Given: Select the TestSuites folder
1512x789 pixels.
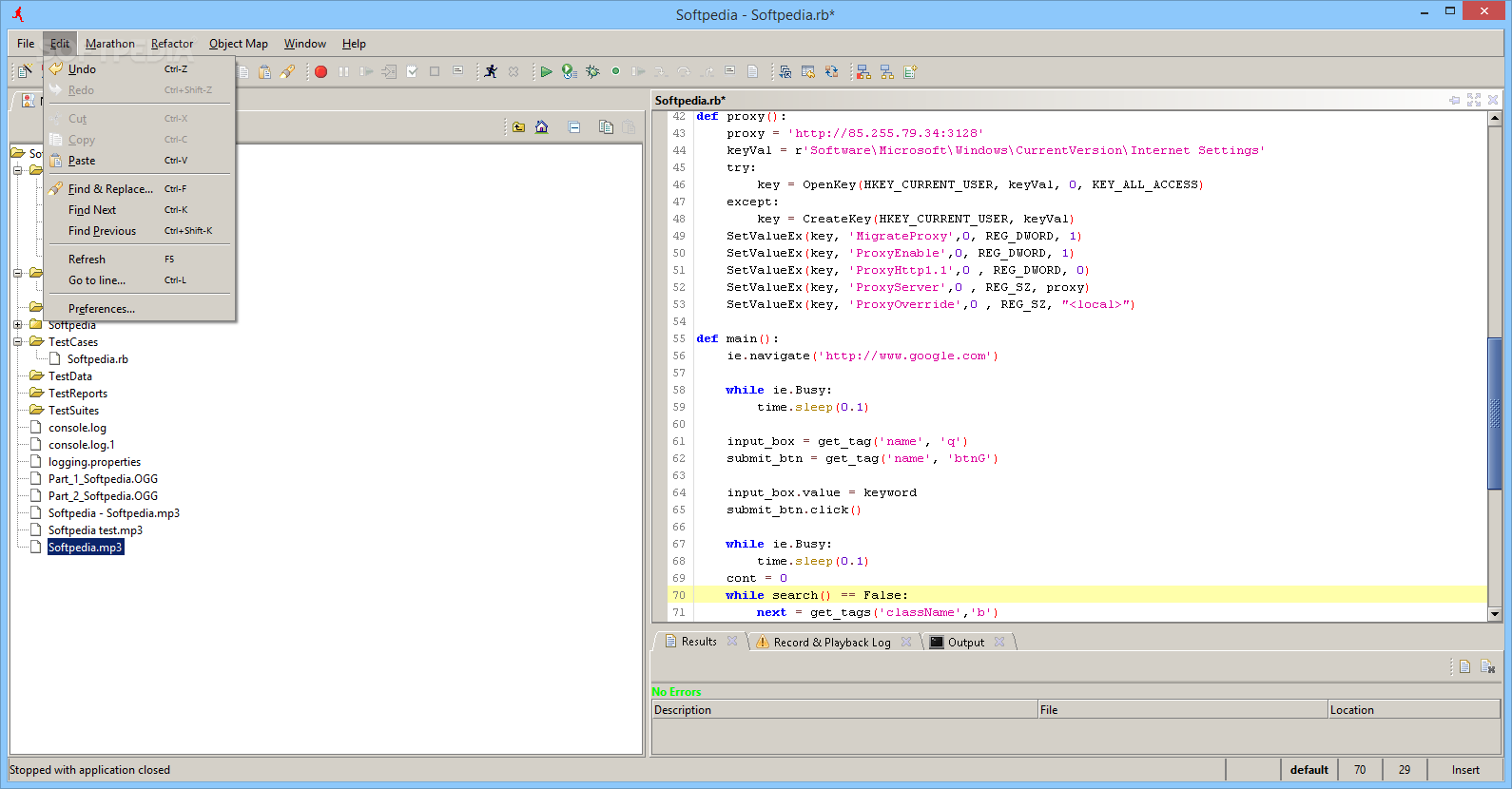Looking at the screenshot, I should pyautogui.click(x=73, y=411).
